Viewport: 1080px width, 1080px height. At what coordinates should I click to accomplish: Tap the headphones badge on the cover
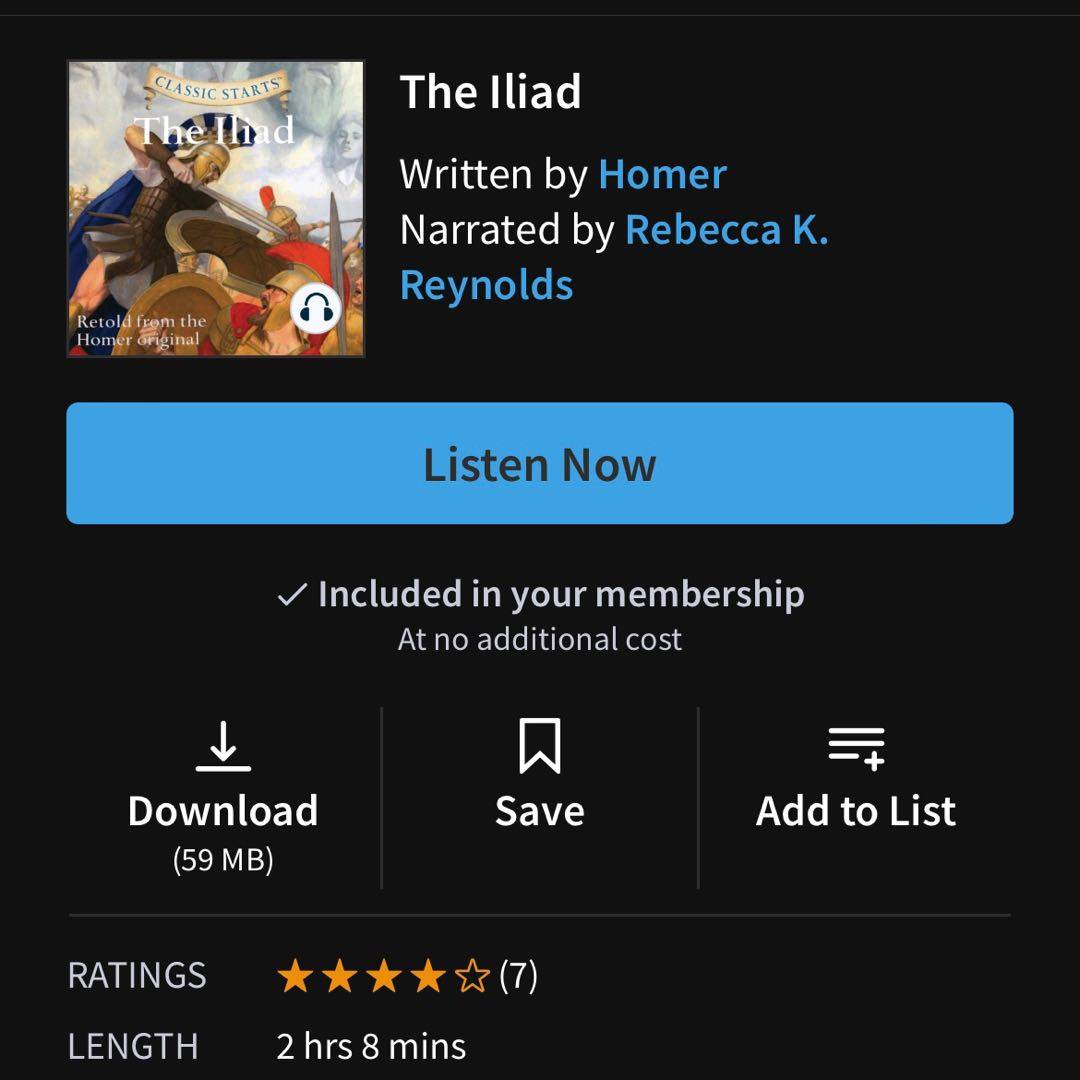[x=316, y=310]
